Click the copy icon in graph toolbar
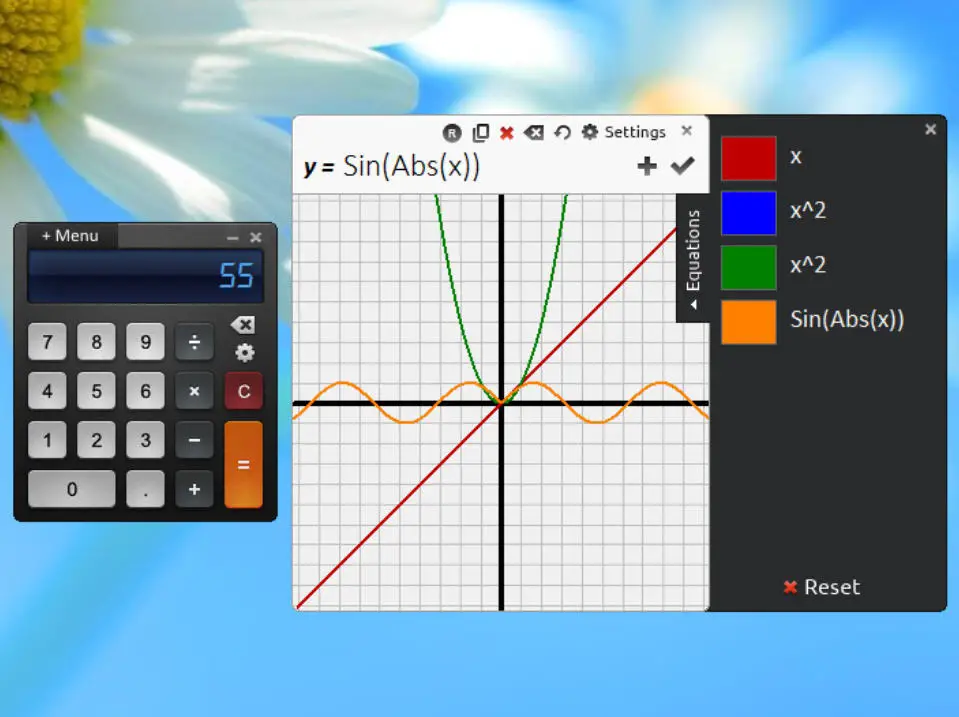The width and height of the screenshot is (959, 717). pos(481,132)
